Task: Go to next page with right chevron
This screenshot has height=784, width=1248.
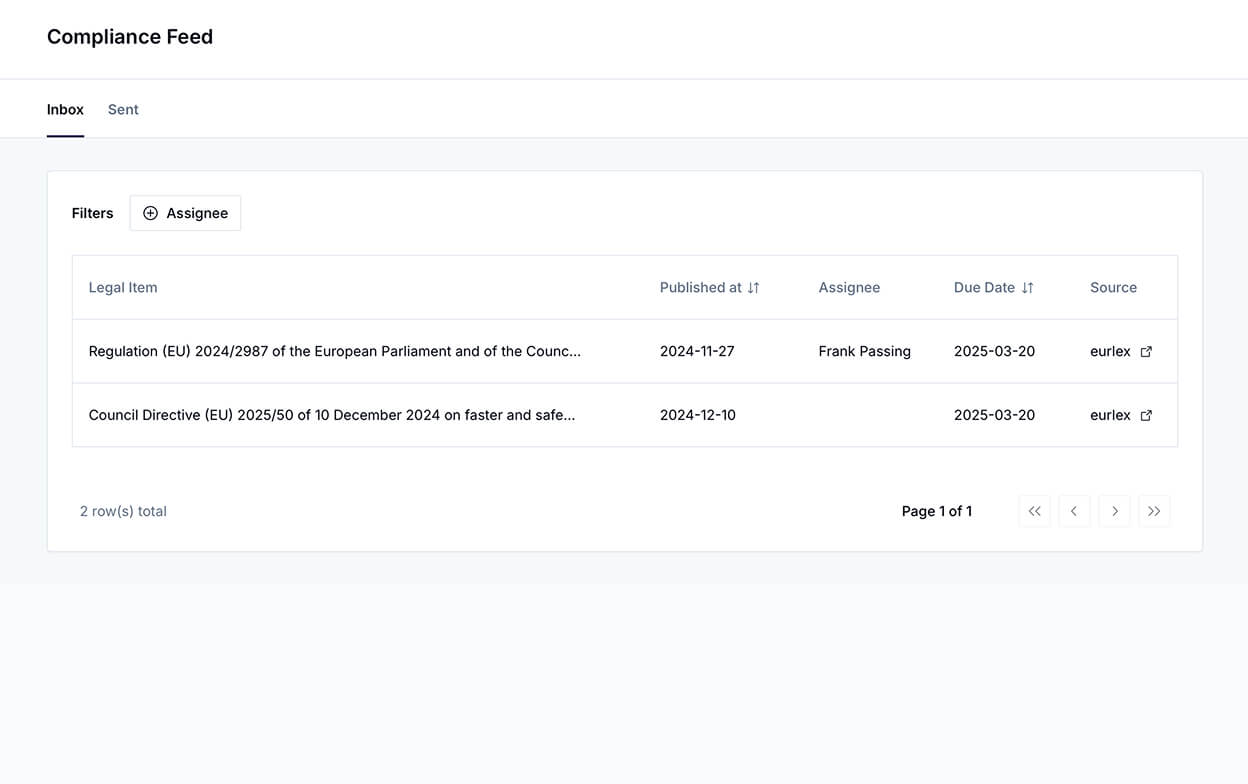Action: click(x=1114, y=511)
